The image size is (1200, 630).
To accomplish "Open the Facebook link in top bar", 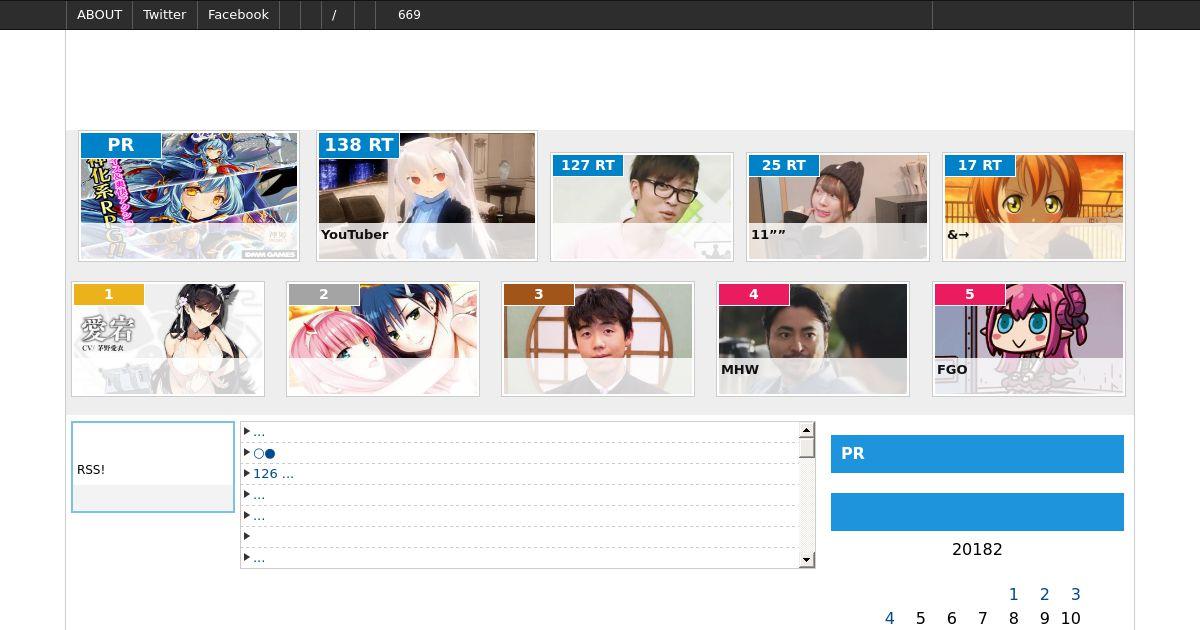I will (x=238, y=15).
